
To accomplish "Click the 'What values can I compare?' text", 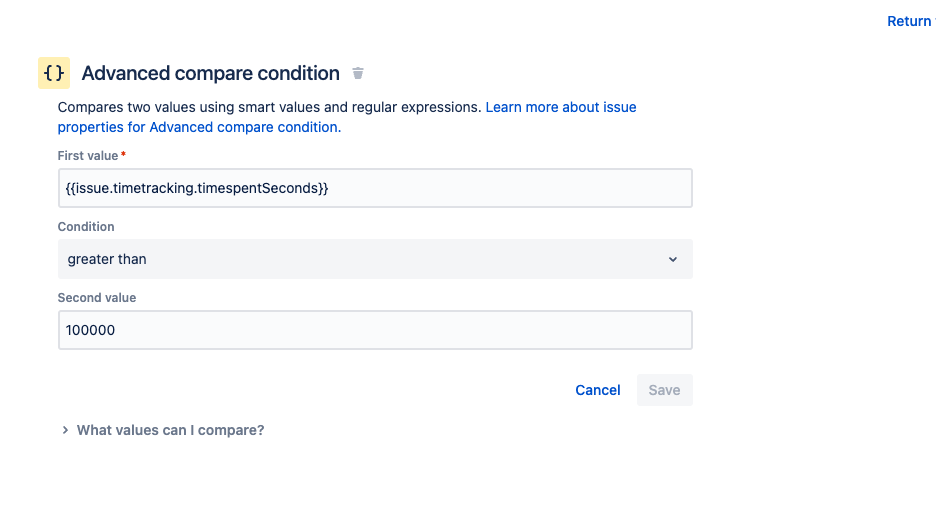I will pos(171,430).
